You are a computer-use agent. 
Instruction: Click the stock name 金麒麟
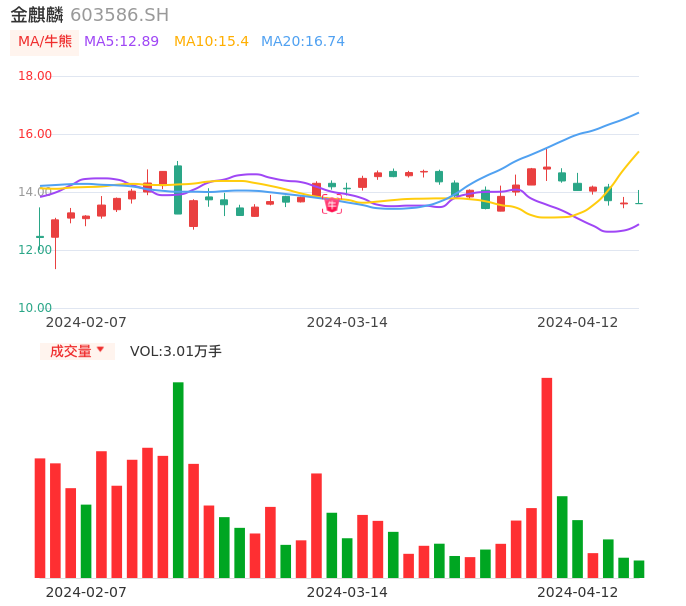point(37,15)
